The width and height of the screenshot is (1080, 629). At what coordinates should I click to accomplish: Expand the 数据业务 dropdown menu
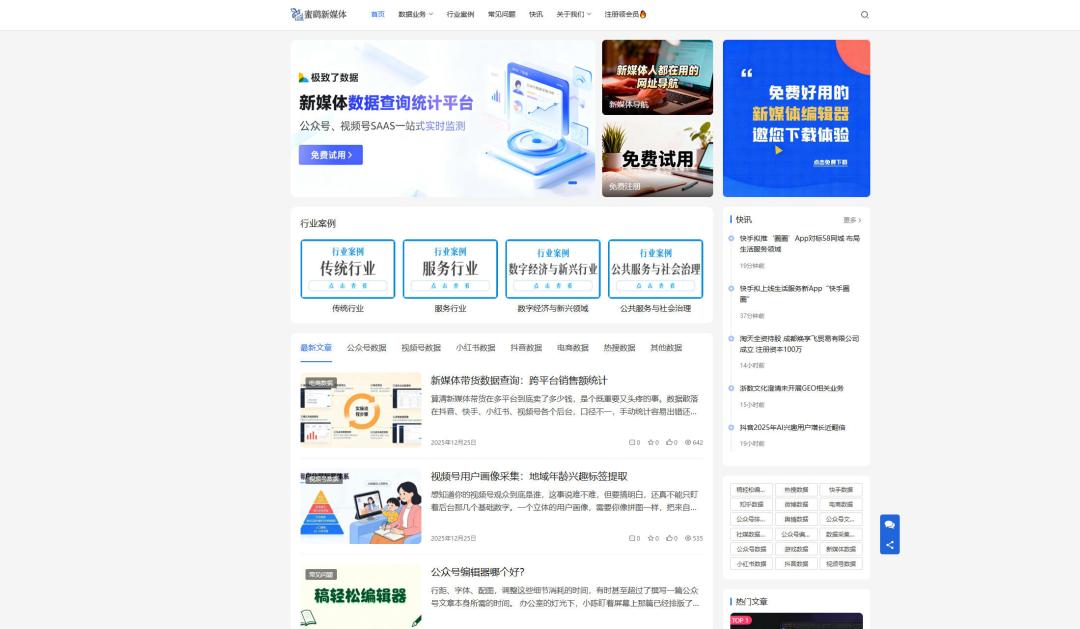(x=415, y=14)
